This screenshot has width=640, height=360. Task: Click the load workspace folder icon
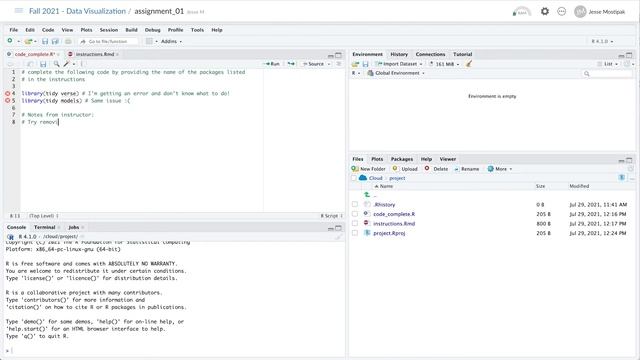(355, 64)
